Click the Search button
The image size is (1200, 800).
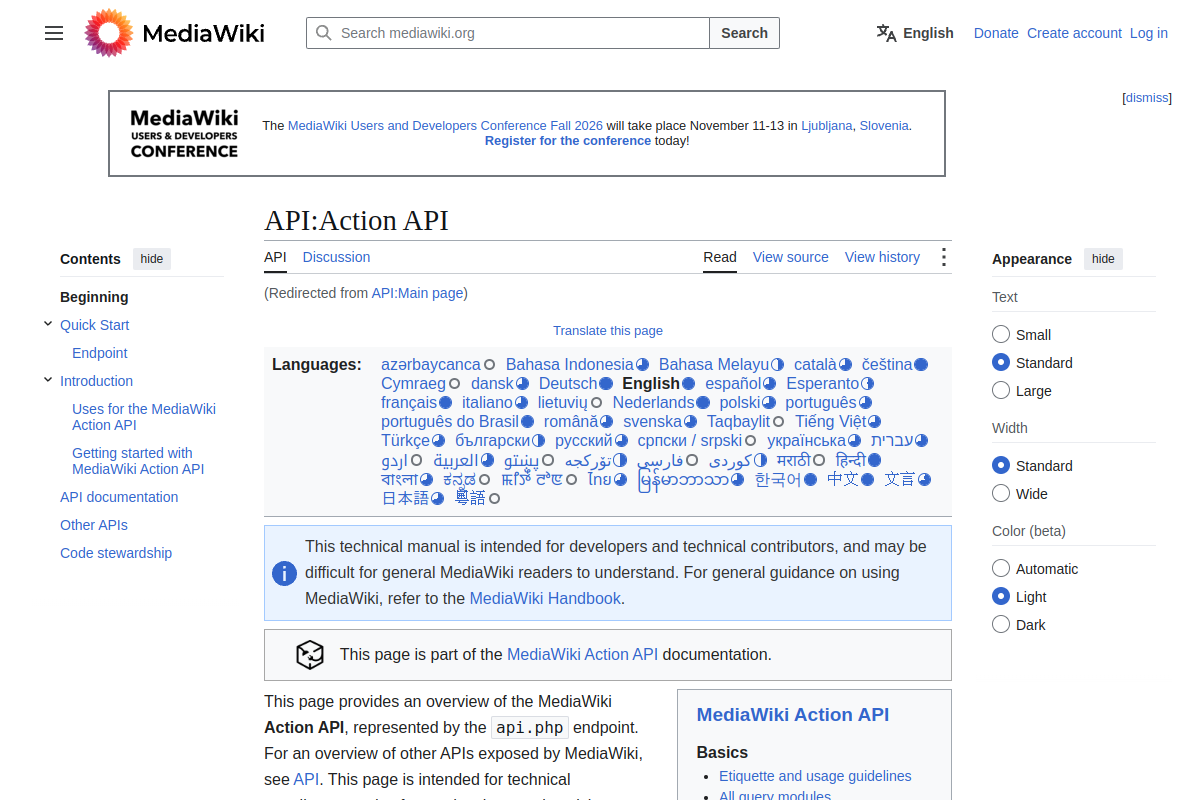pyautogui.click(x=744, y=33)
